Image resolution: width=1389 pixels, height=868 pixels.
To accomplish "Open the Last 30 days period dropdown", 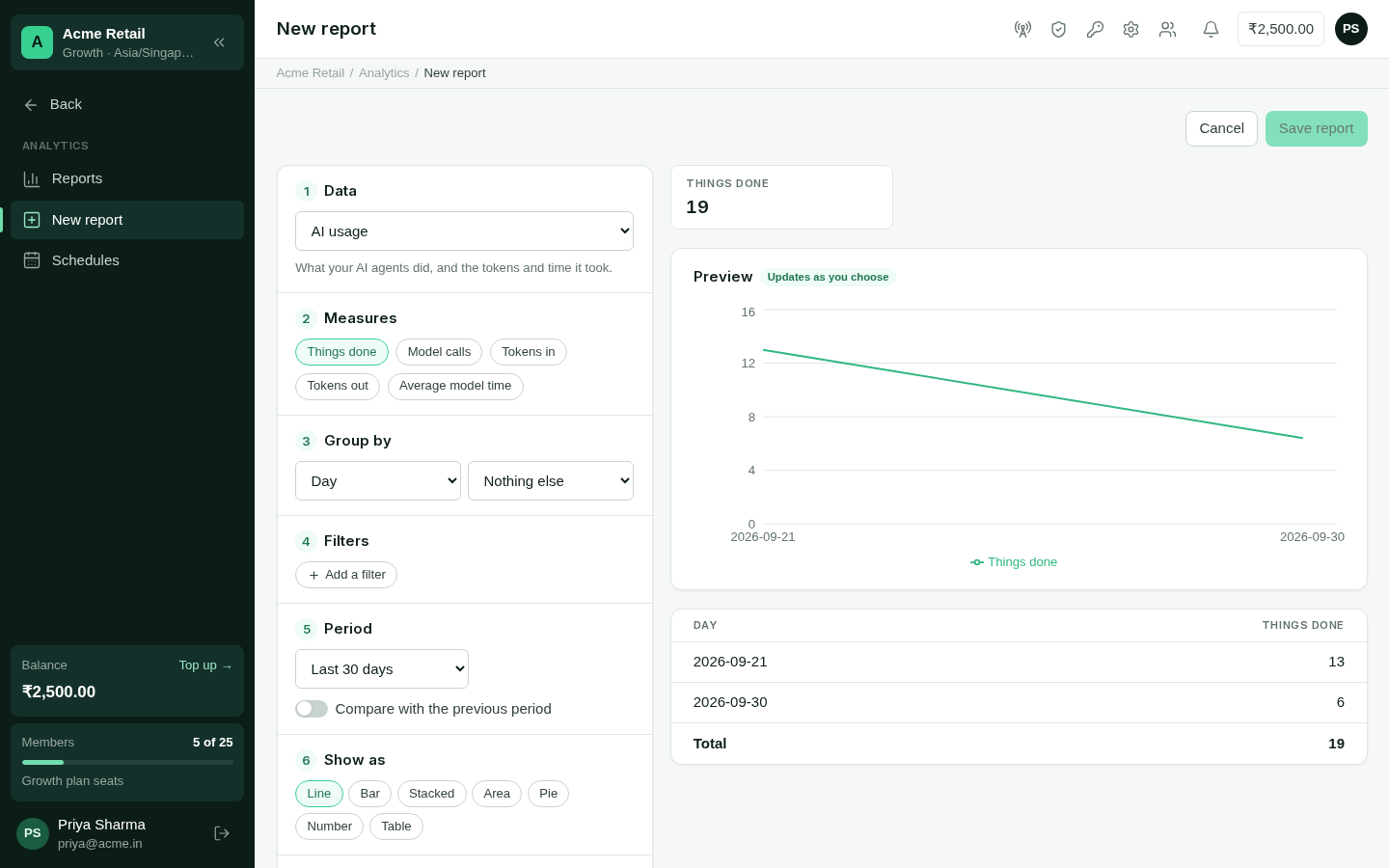I will [x=382, y=669].
